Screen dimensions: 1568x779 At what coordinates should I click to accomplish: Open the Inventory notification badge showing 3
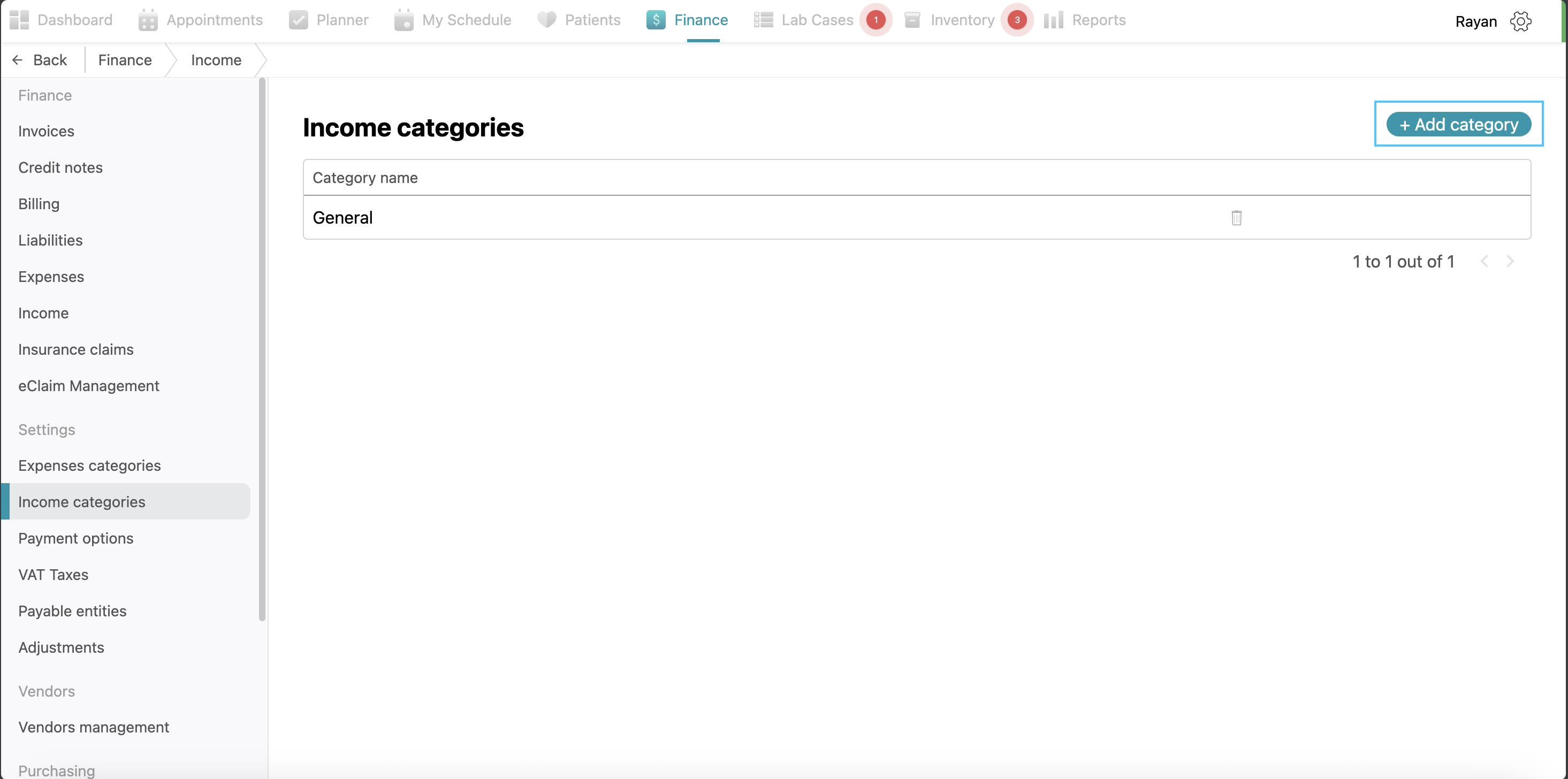coord(1016,20)
